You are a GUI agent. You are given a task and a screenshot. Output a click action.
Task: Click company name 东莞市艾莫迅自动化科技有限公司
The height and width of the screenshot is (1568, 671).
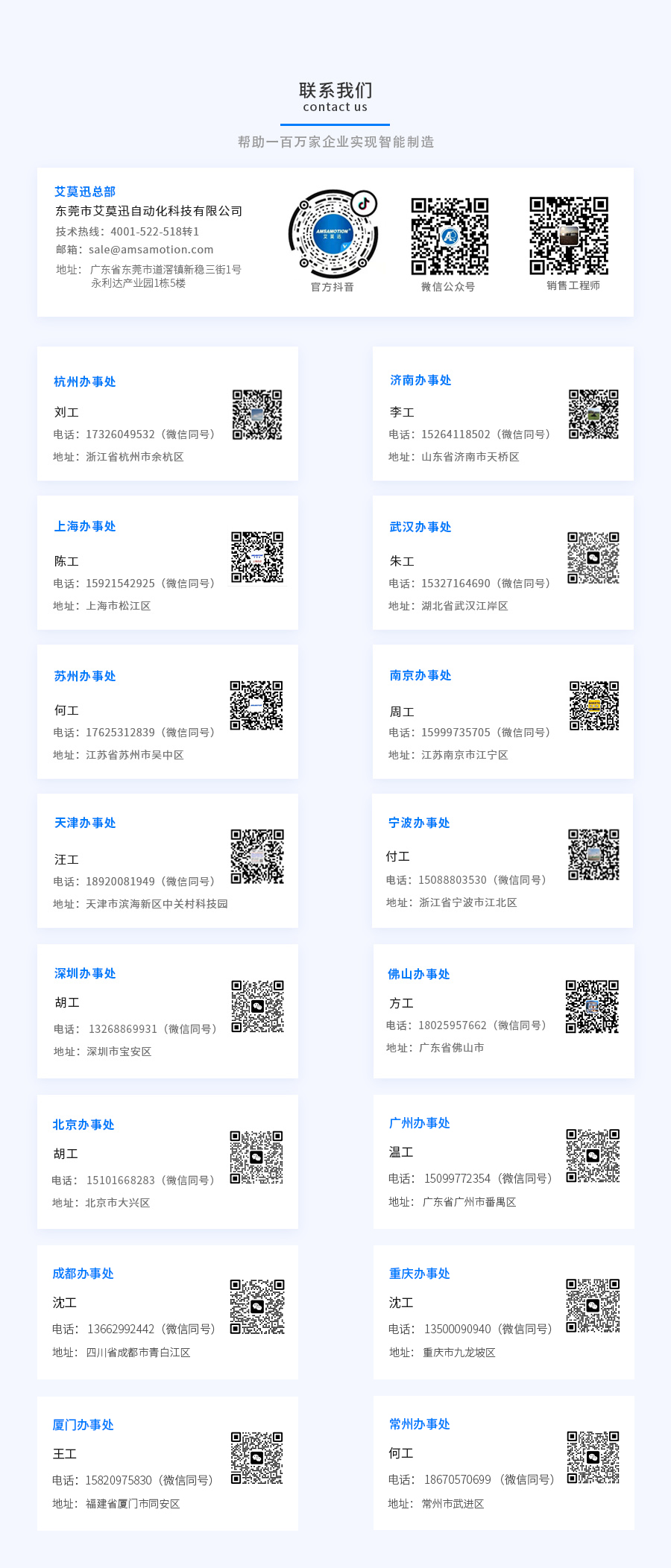click(x=149, y=211)
